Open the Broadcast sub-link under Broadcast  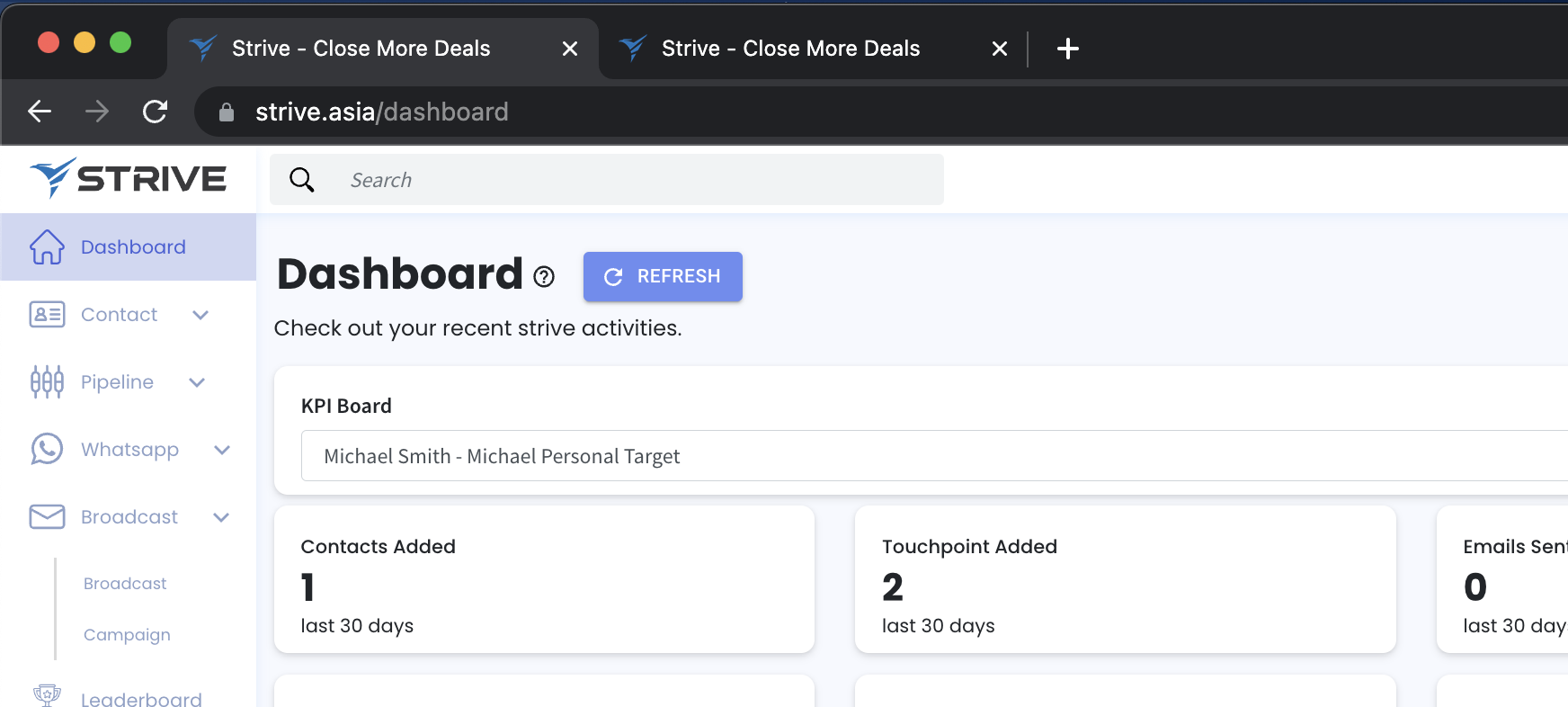click(124, 583)
